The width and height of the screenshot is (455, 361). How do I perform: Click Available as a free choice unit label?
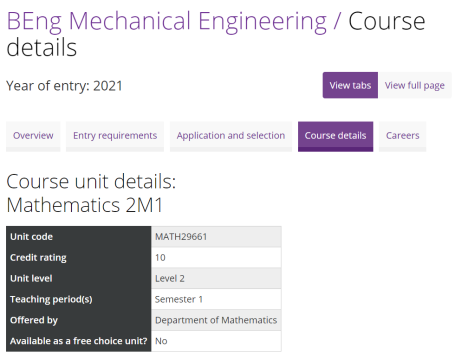(79, 341)
